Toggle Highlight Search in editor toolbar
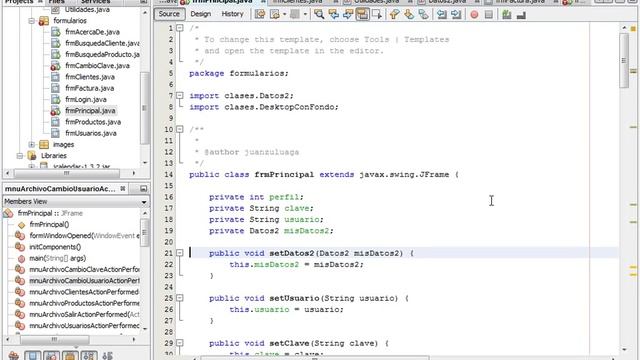This screenshot has height=360, width=640. pyautogui.click(x=362, y=15)
